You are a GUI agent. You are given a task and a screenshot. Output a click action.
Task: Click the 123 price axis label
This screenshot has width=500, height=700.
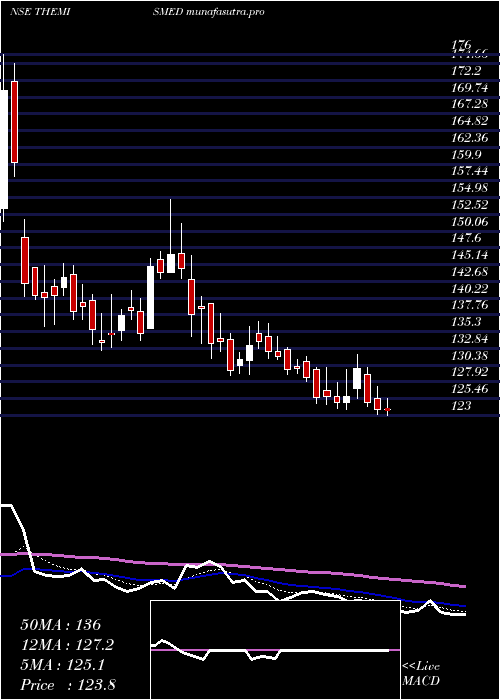tap(461, 406)
